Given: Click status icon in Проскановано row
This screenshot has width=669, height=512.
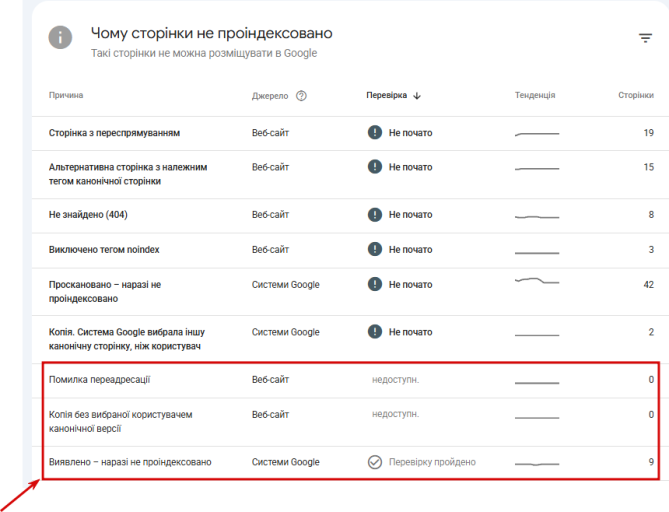Looking at the screenshot, I should point(375,284).
